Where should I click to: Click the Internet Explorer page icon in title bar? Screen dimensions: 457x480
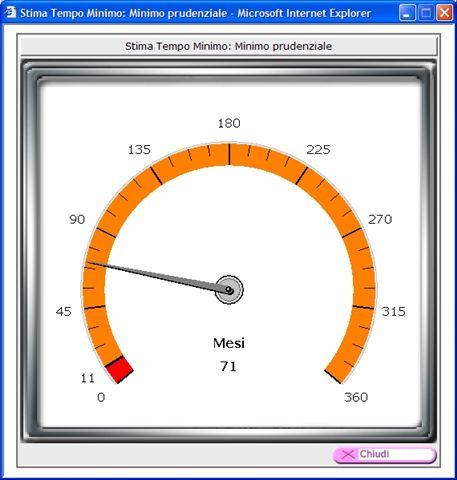[x=11, y=12]
